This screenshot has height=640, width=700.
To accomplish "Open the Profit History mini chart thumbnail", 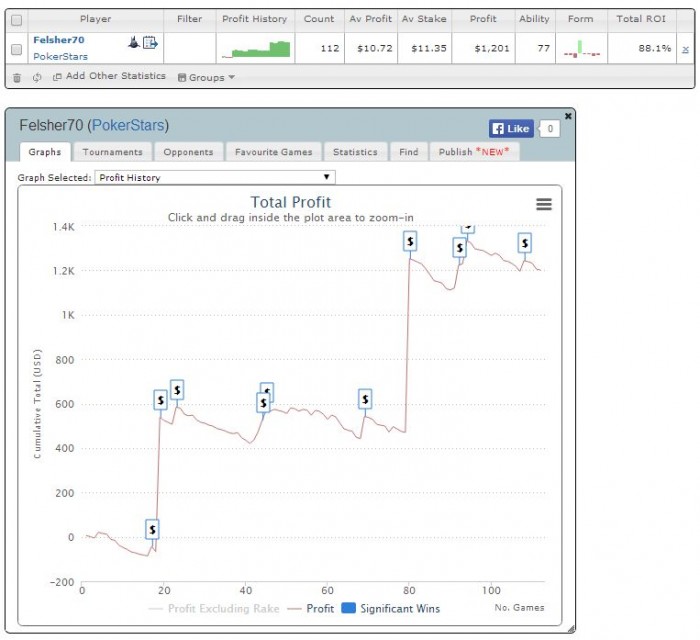I will coord(256,49).
